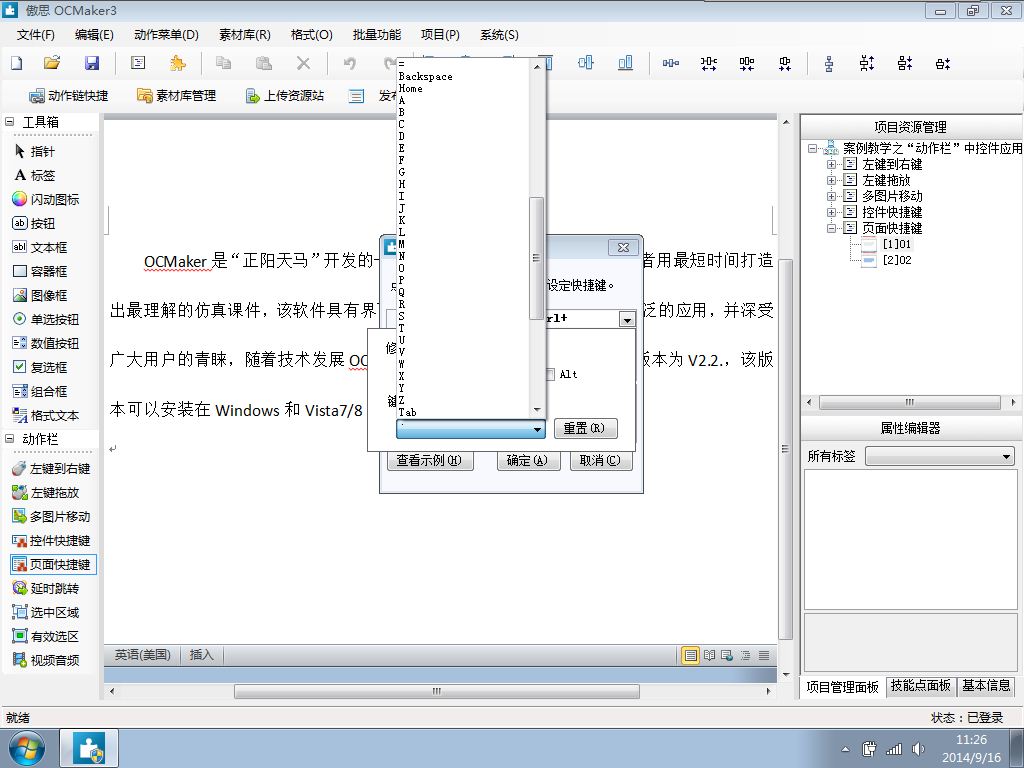
Task: Open the 所有标签 dropdown
Action: pos(940,456)
